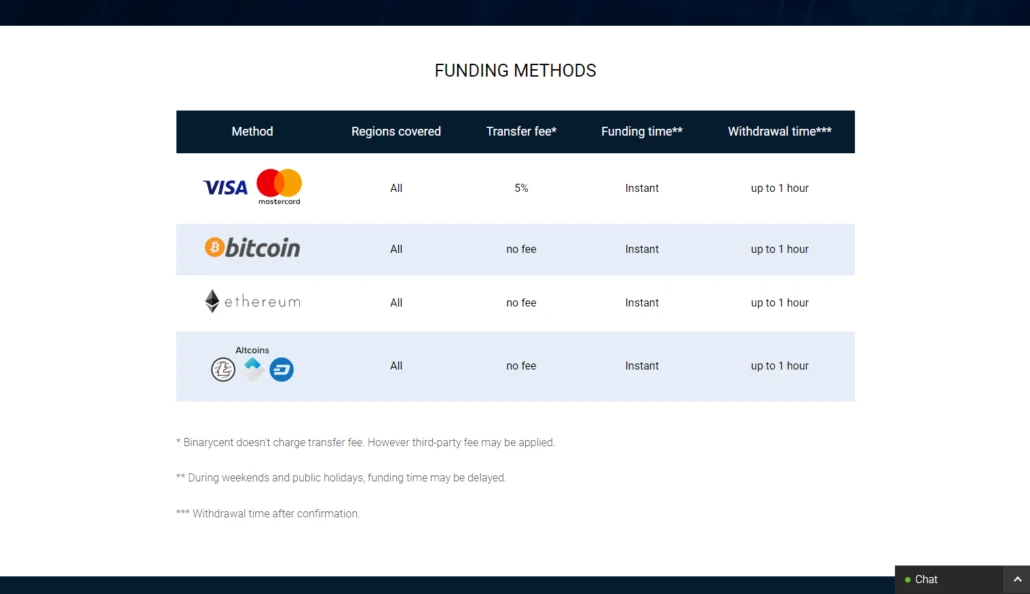Click the Withdrawal time after confirmation footnote

268,513
